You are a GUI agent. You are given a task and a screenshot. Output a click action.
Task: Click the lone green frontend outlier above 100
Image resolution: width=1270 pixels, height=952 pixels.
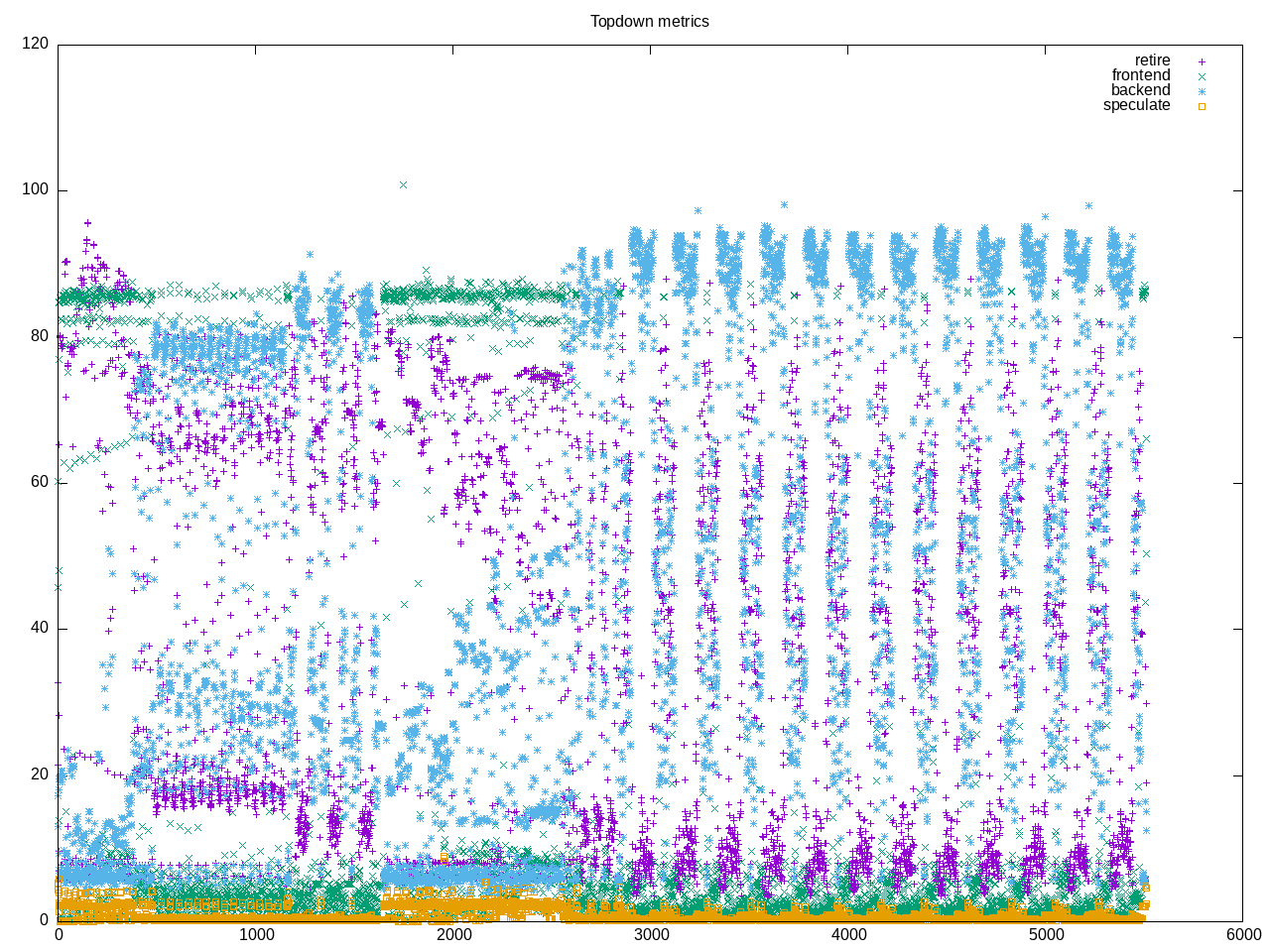point(403,184)
